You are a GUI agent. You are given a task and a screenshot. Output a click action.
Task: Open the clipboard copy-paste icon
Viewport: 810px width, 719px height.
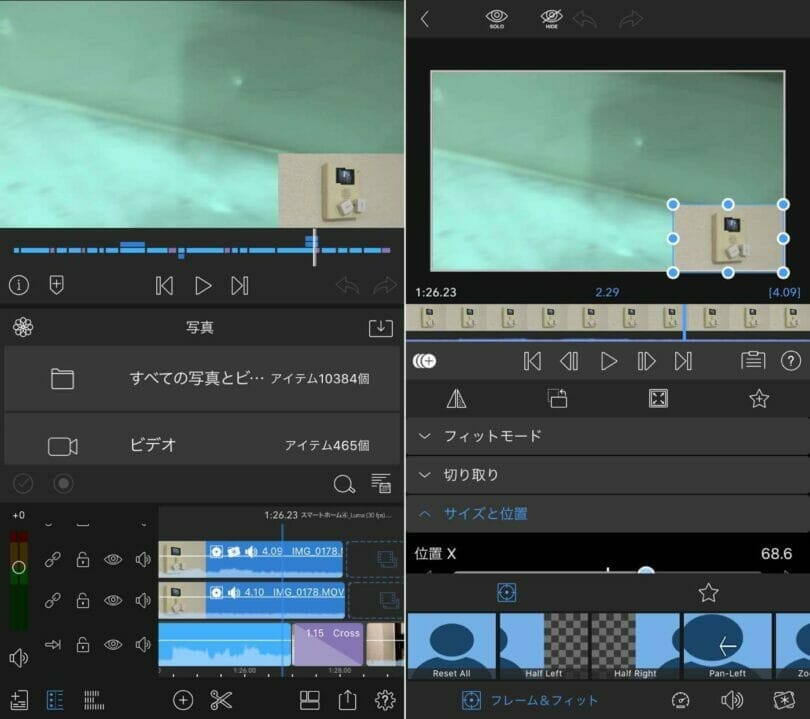coord(753,360)
